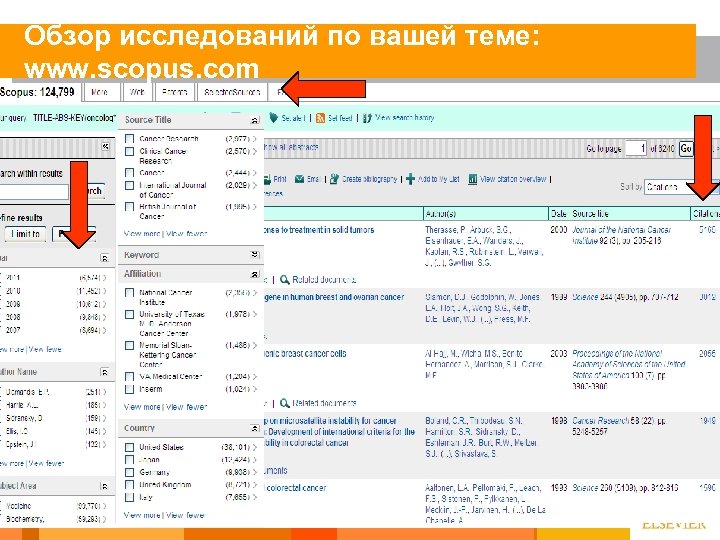Open the Sort by dropdown

point(681,187)
